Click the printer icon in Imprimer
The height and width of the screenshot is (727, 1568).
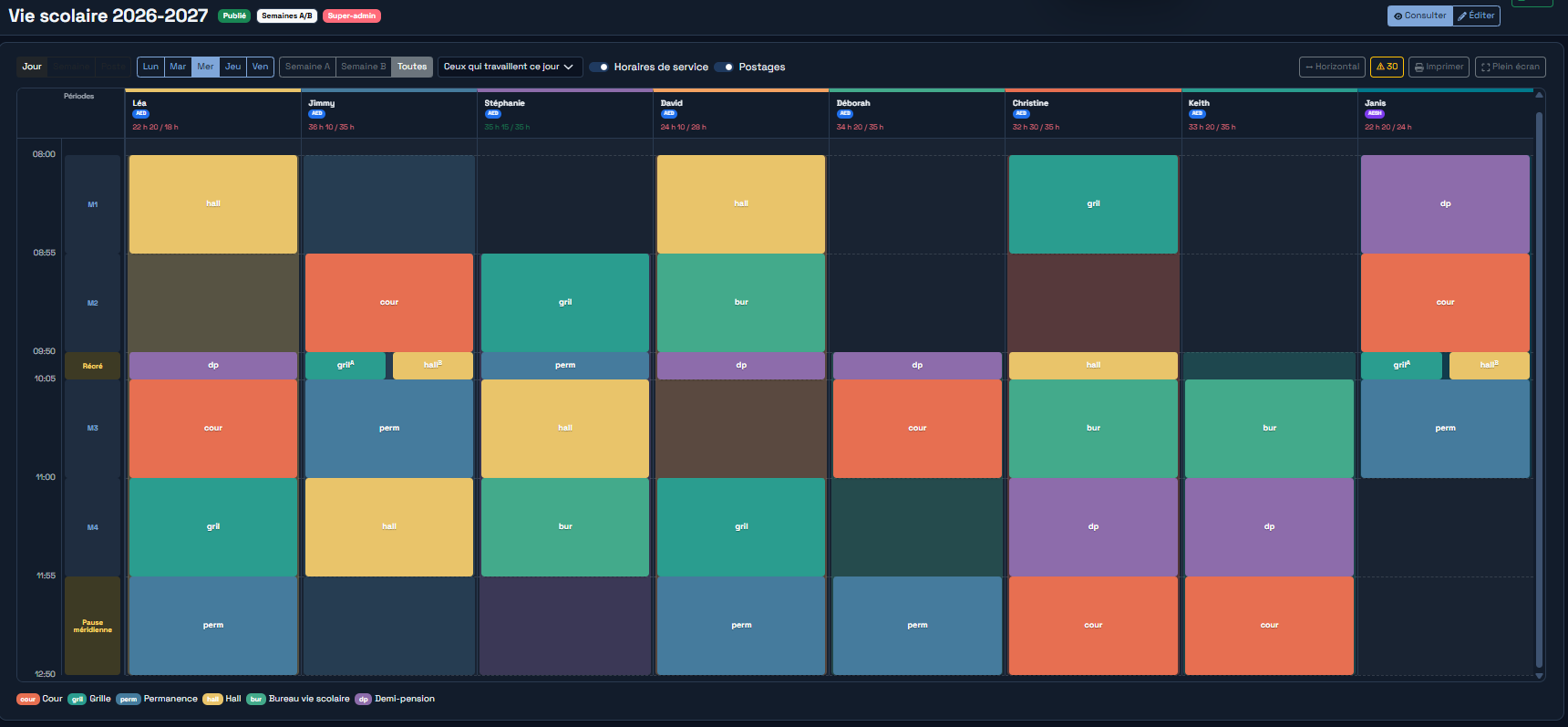(x=1419, y=68)
